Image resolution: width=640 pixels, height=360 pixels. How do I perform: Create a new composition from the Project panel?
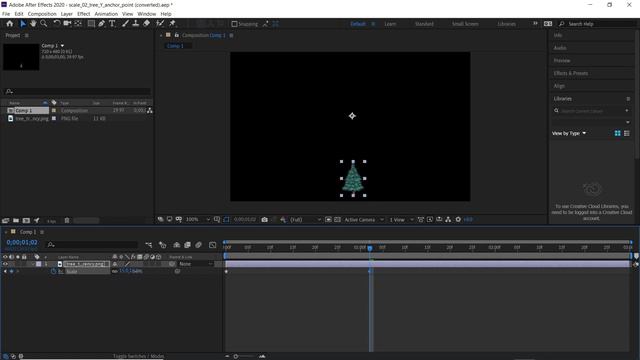[x=26, y=220]
